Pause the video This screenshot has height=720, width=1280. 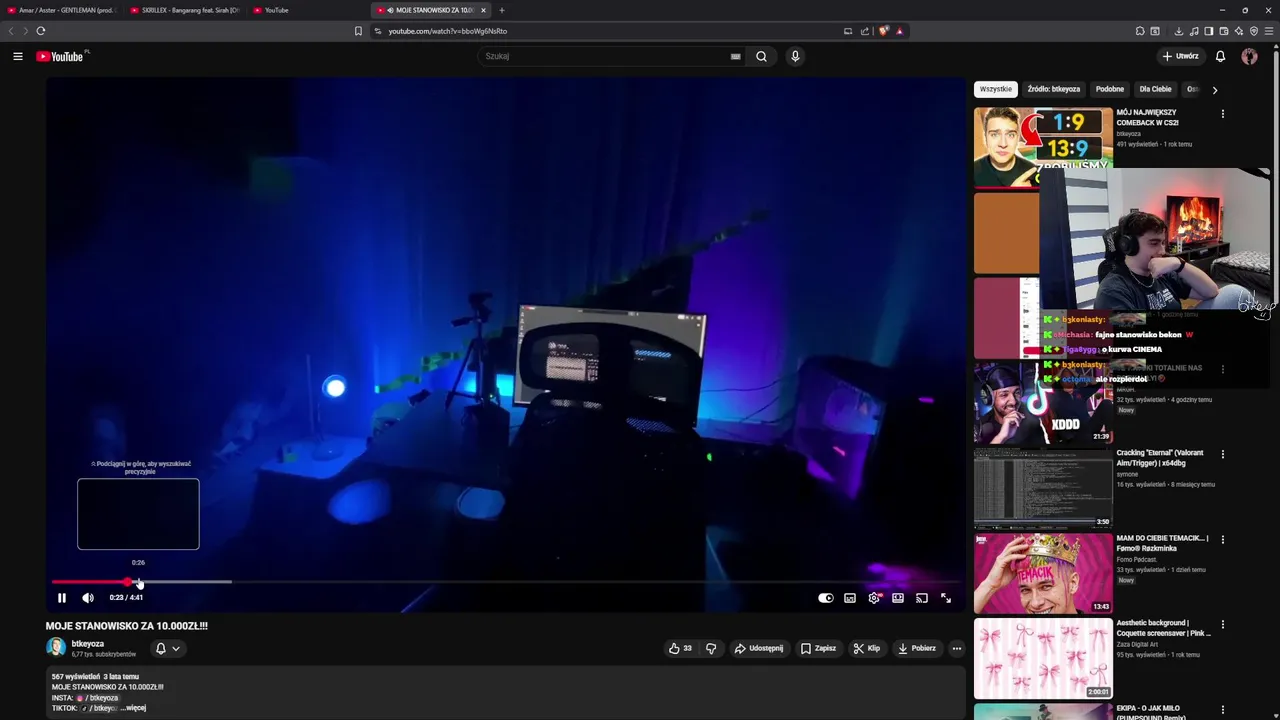[x=61, y=598]
